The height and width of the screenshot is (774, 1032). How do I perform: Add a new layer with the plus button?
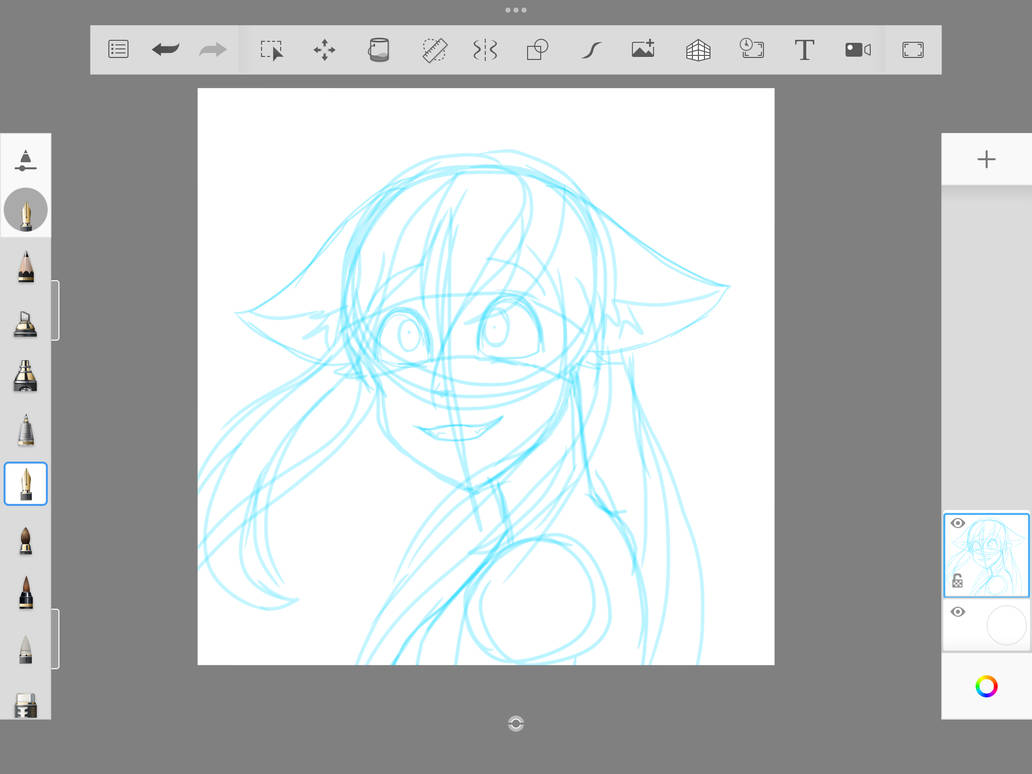pos(986,158)
